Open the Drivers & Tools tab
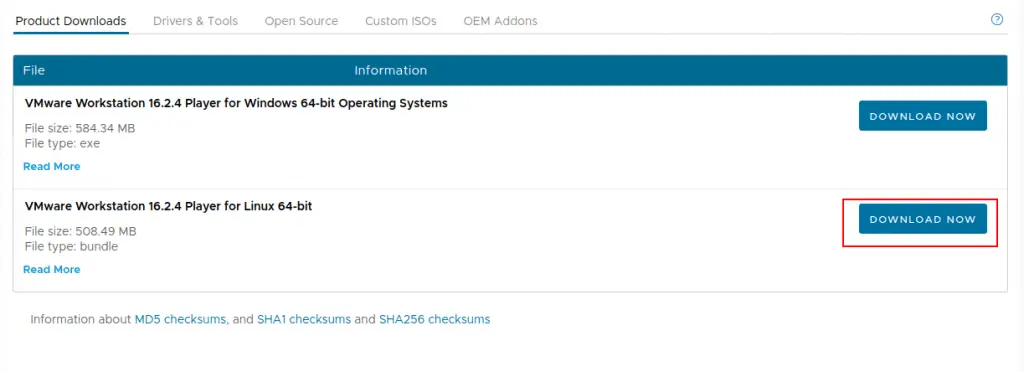The width and height of the screenshot is (1024, 372). (x=195, y=21)
